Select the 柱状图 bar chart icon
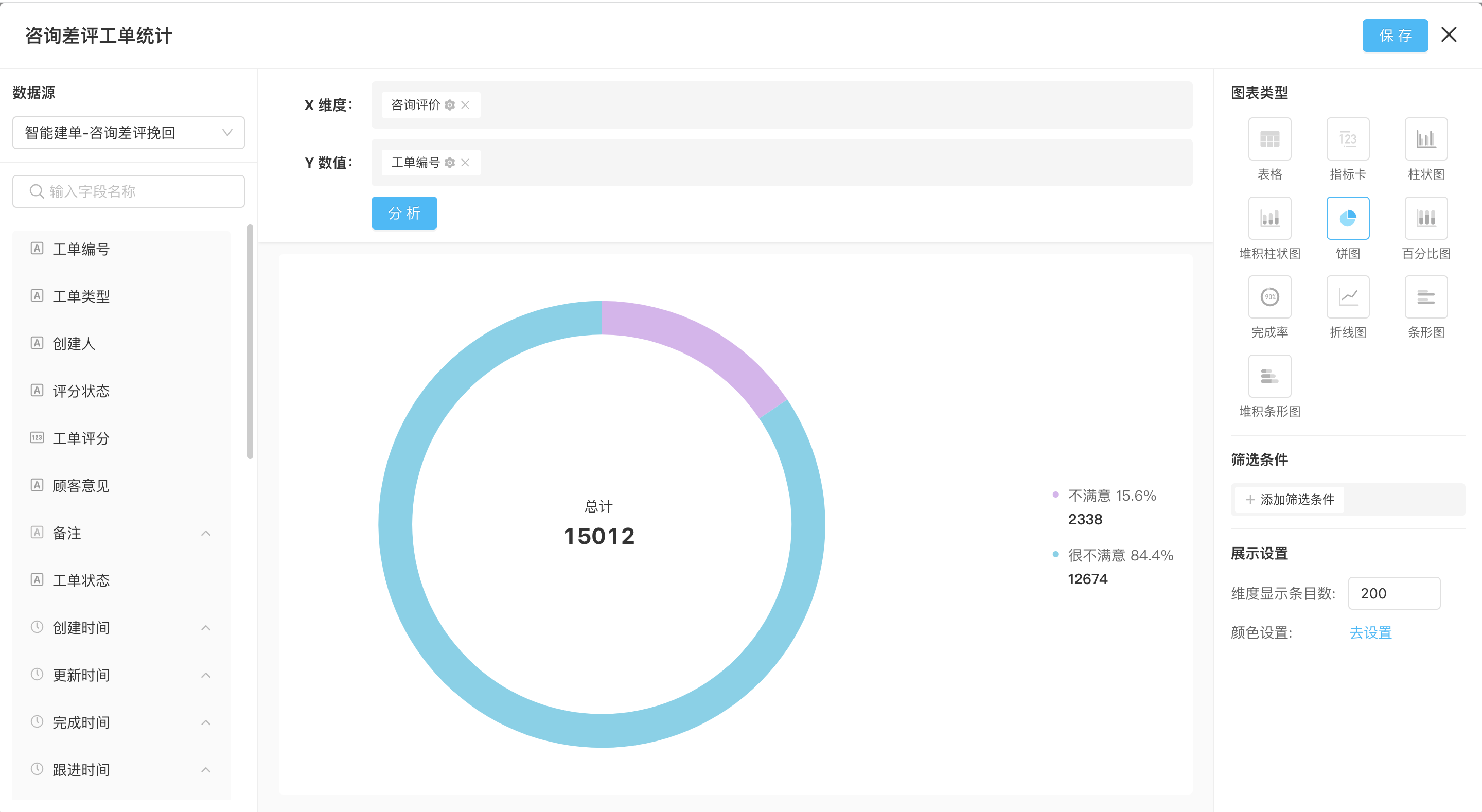The width and height of the screenshot is (1482, 812). pyautogui.click(x=1426, y=139)
